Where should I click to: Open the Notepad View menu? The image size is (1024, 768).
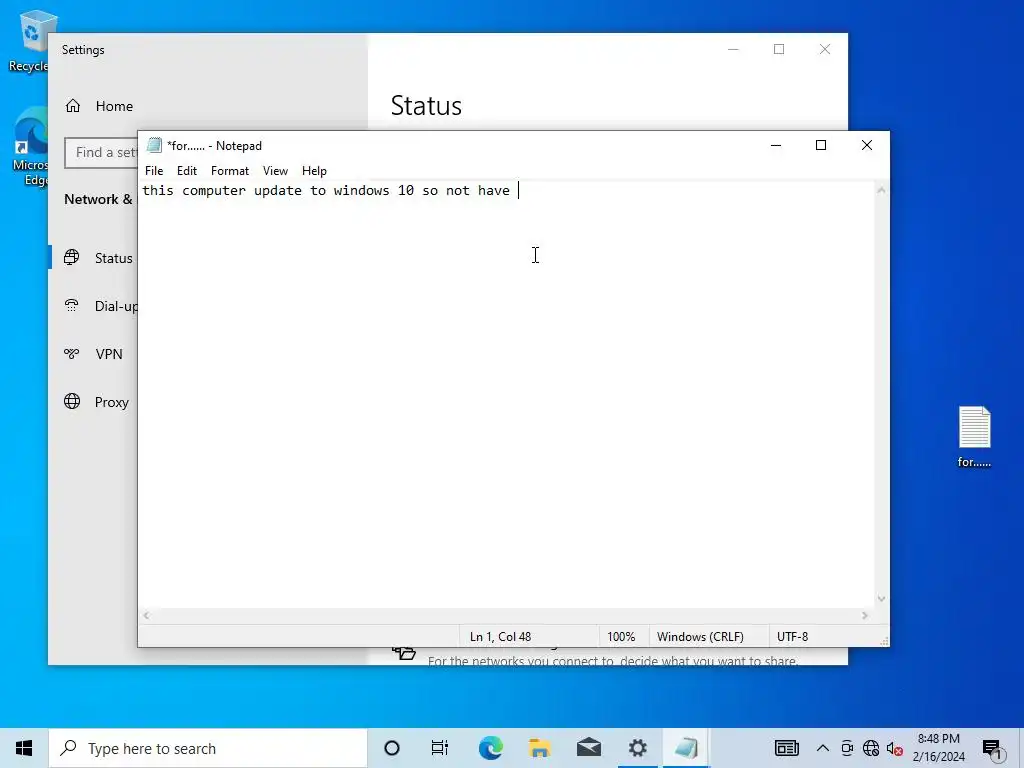pyautogui.click(x=275, y=170)
